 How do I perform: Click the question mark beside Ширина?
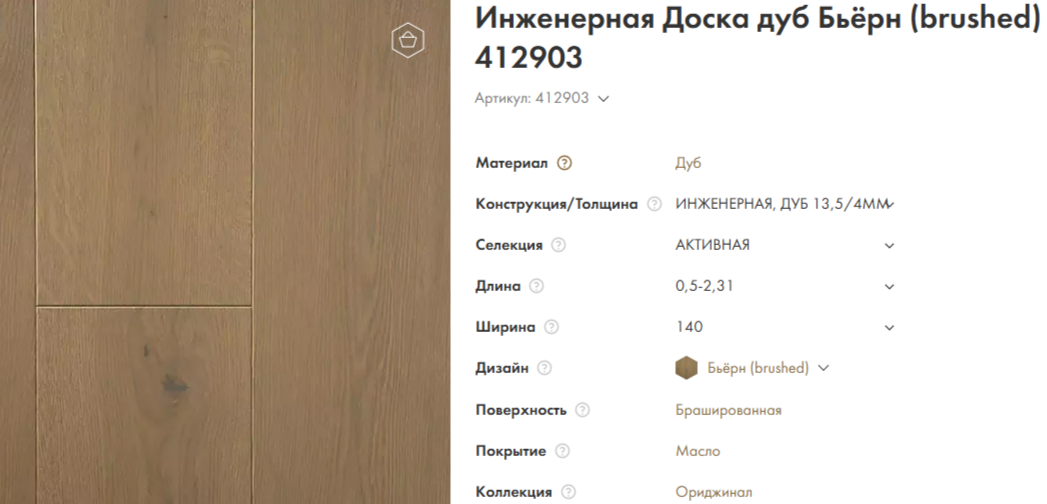click(x=551, y=327)
